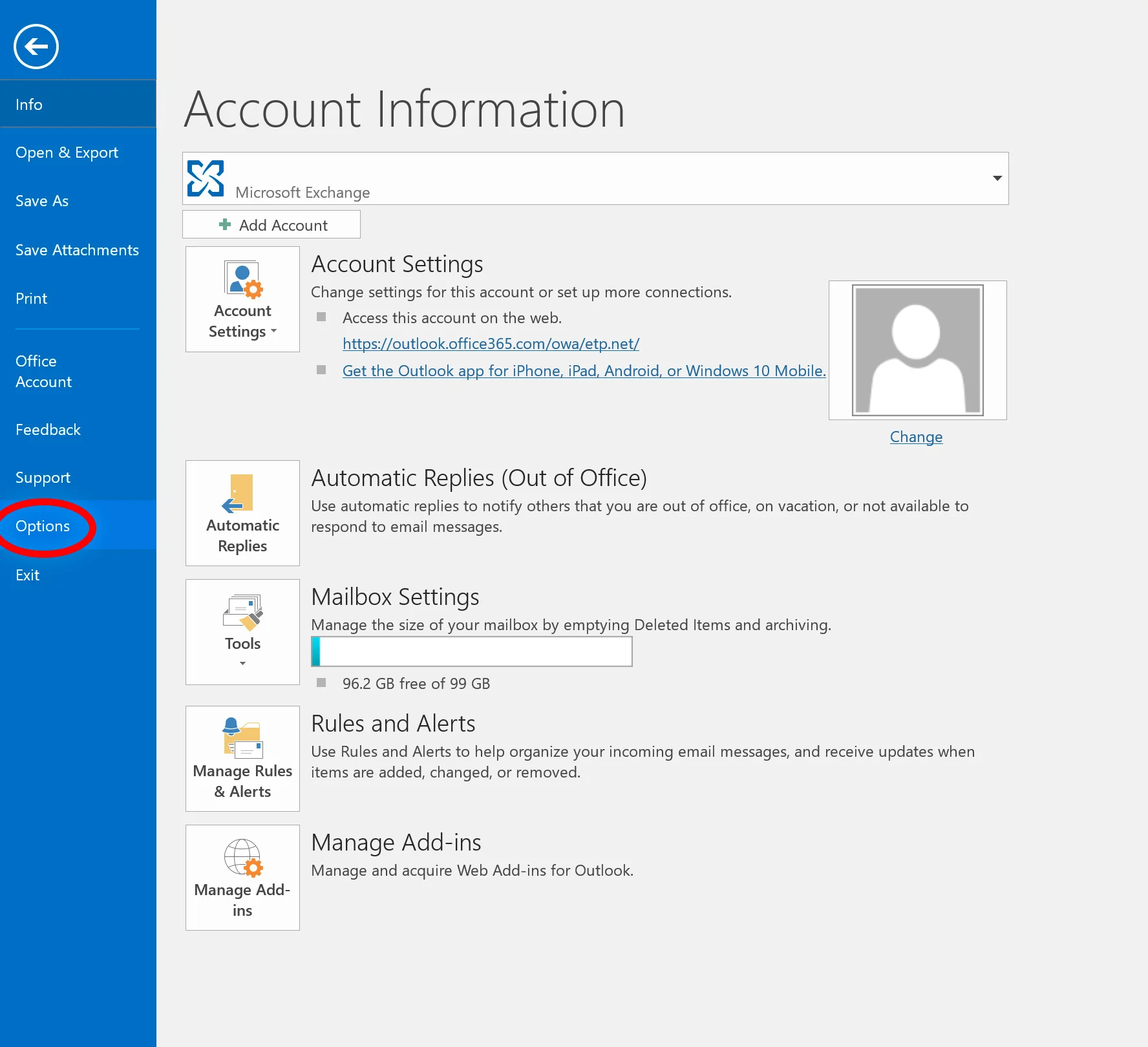Image resolution: width=1148 pixels, height=1047 pixels.
Task: Click the Get the Outlook app link
Action: 584,371
